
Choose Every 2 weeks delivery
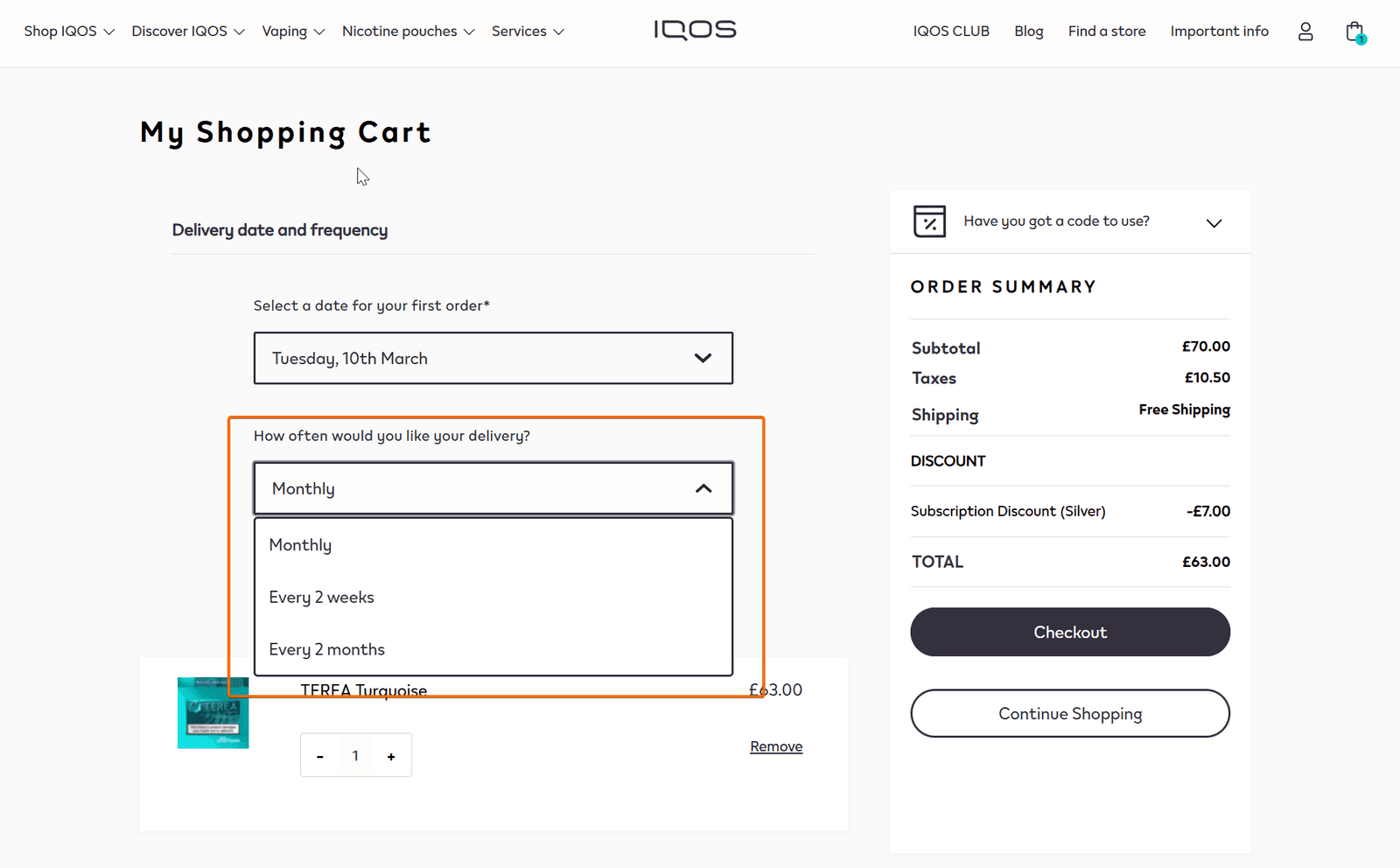(x=493, y=598)
